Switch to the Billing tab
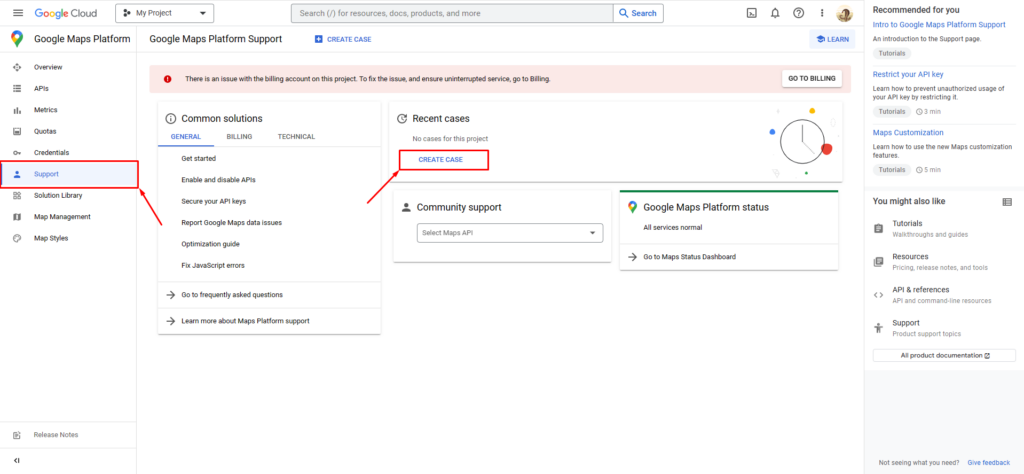 coord(239,137)
